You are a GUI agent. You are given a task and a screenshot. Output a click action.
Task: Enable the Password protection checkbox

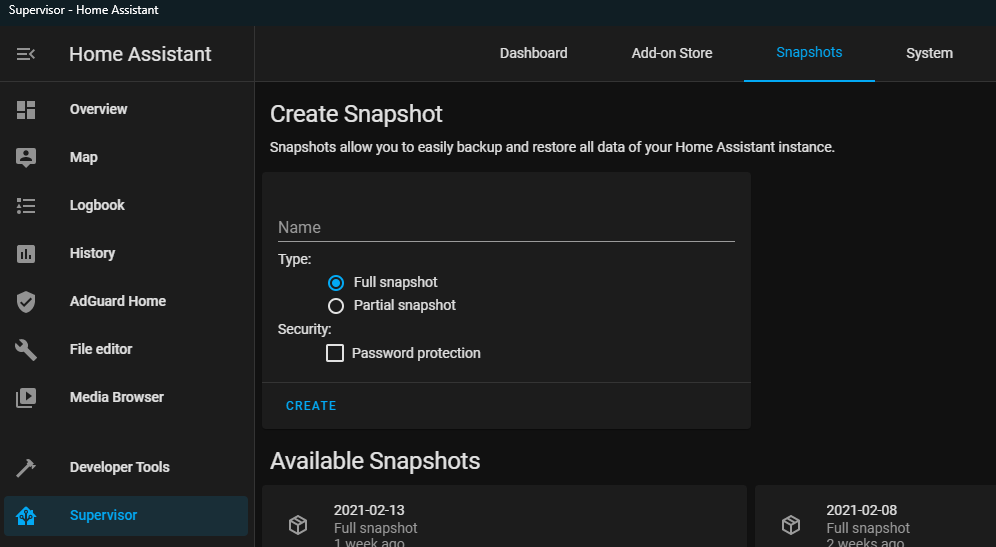pos(335,353)
